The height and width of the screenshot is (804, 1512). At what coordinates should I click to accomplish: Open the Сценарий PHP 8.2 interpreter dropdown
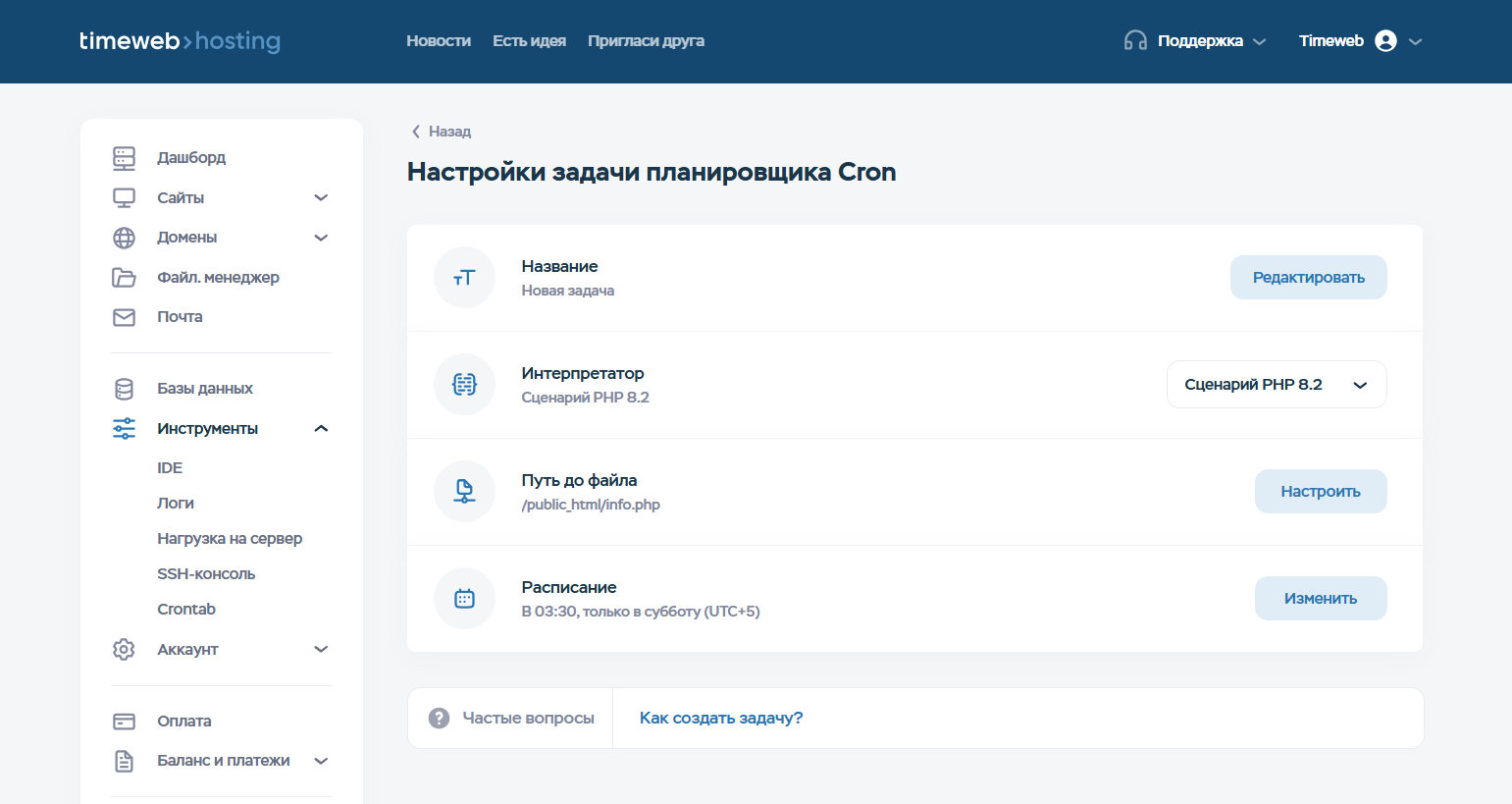pos(1276,385)
